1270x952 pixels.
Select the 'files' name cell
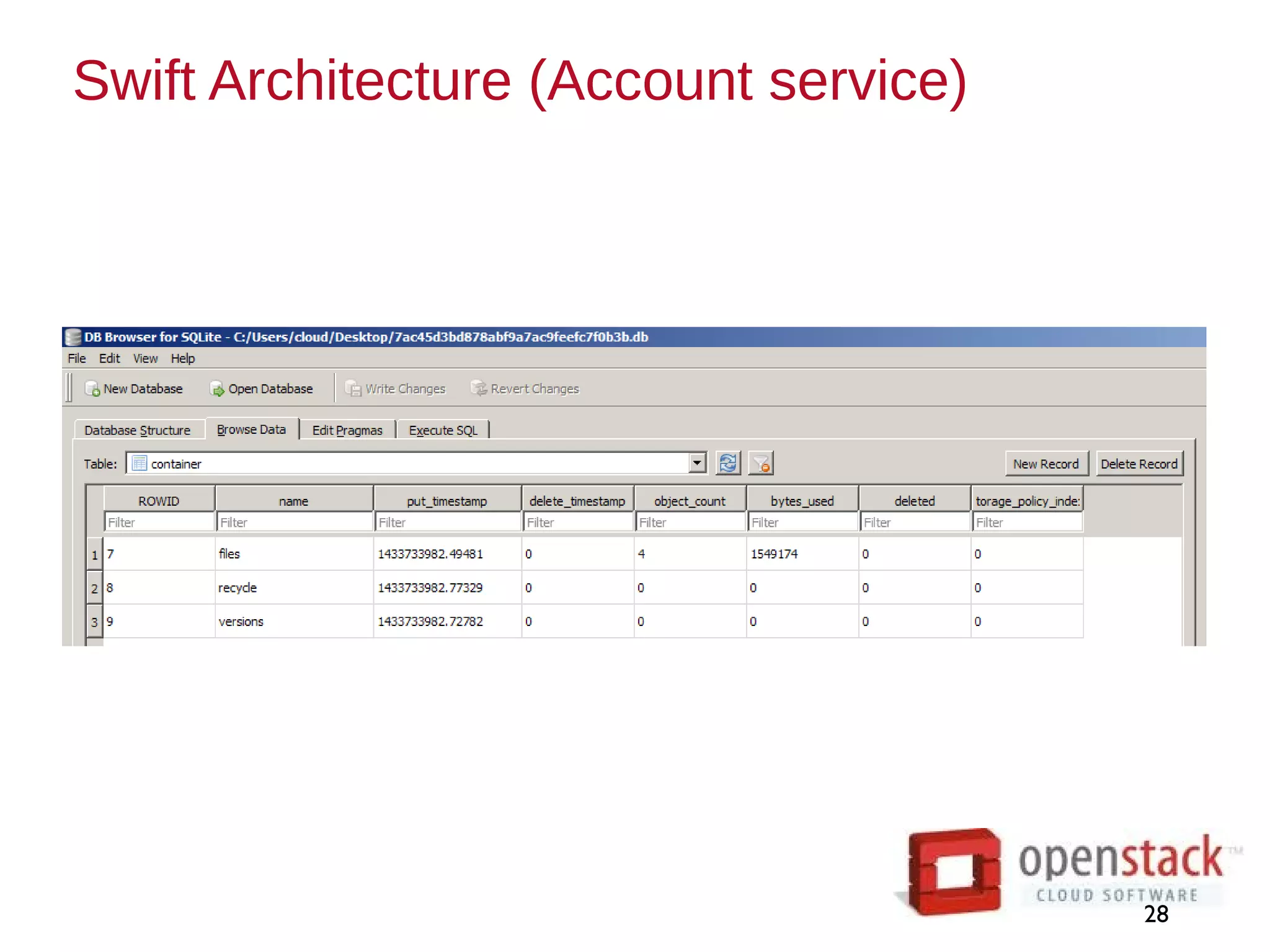294,553
